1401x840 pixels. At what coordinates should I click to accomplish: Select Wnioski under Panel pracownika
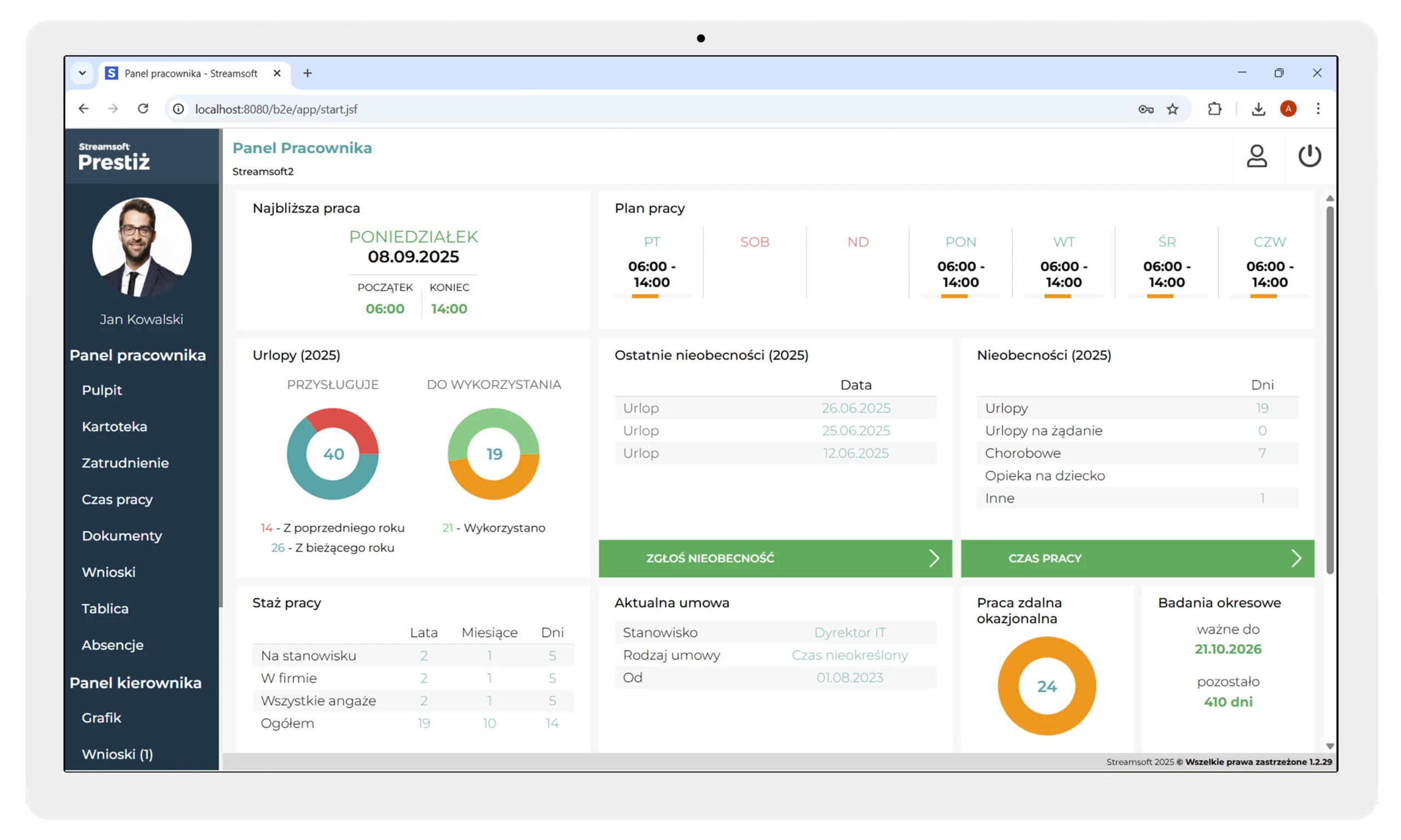click(x=109, y=572)
